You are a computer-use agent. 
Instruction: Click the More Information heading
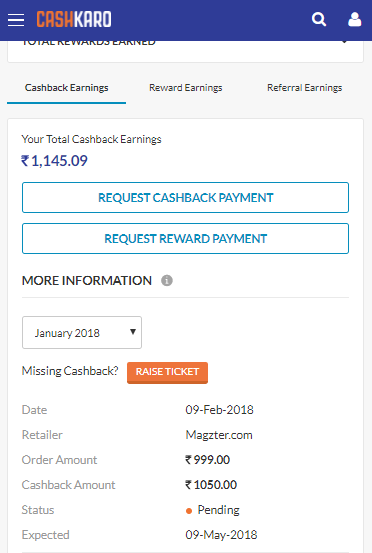[x=87, y=281]
